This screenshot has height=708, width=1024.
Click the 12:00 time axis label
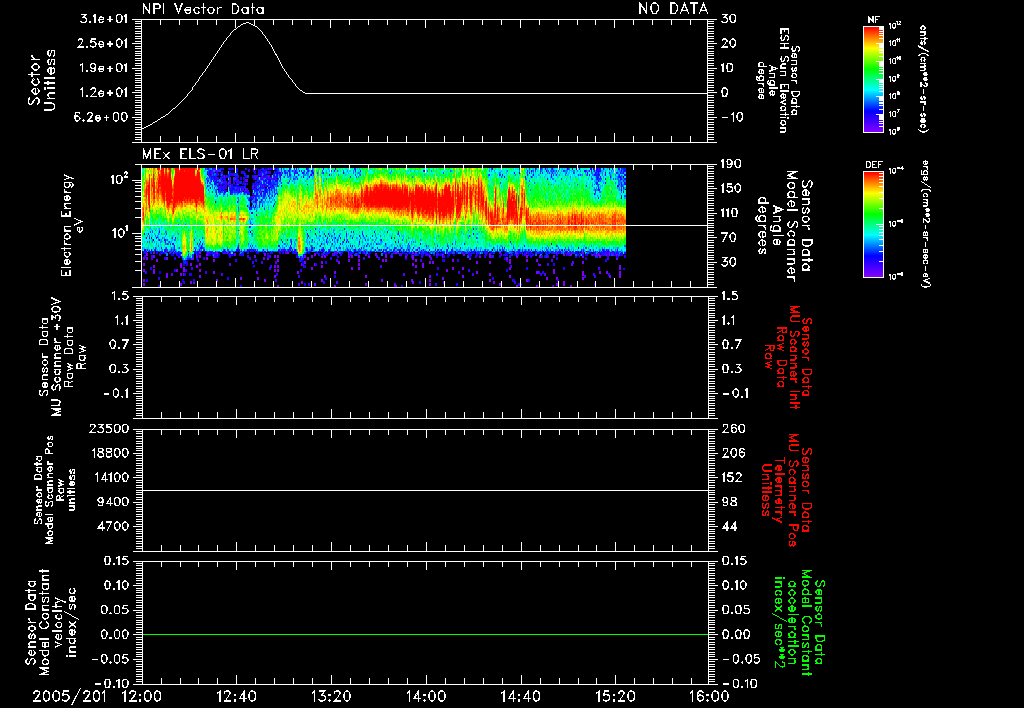coord(142,696)
